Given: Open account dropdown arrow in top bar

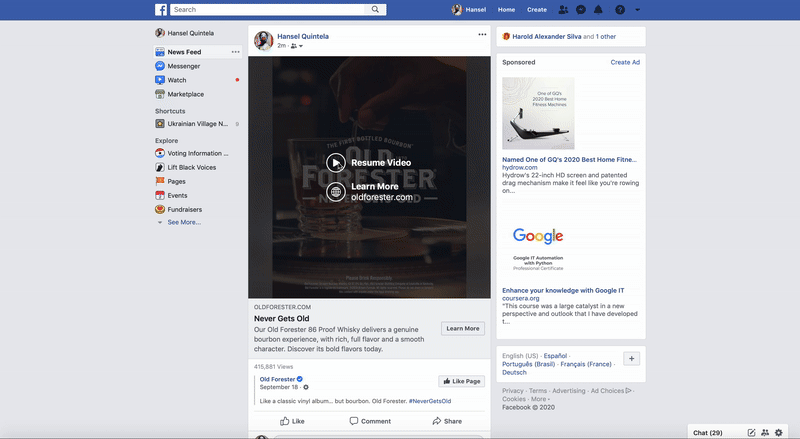Looking at the screenshot, I should (x=637, y=10).
